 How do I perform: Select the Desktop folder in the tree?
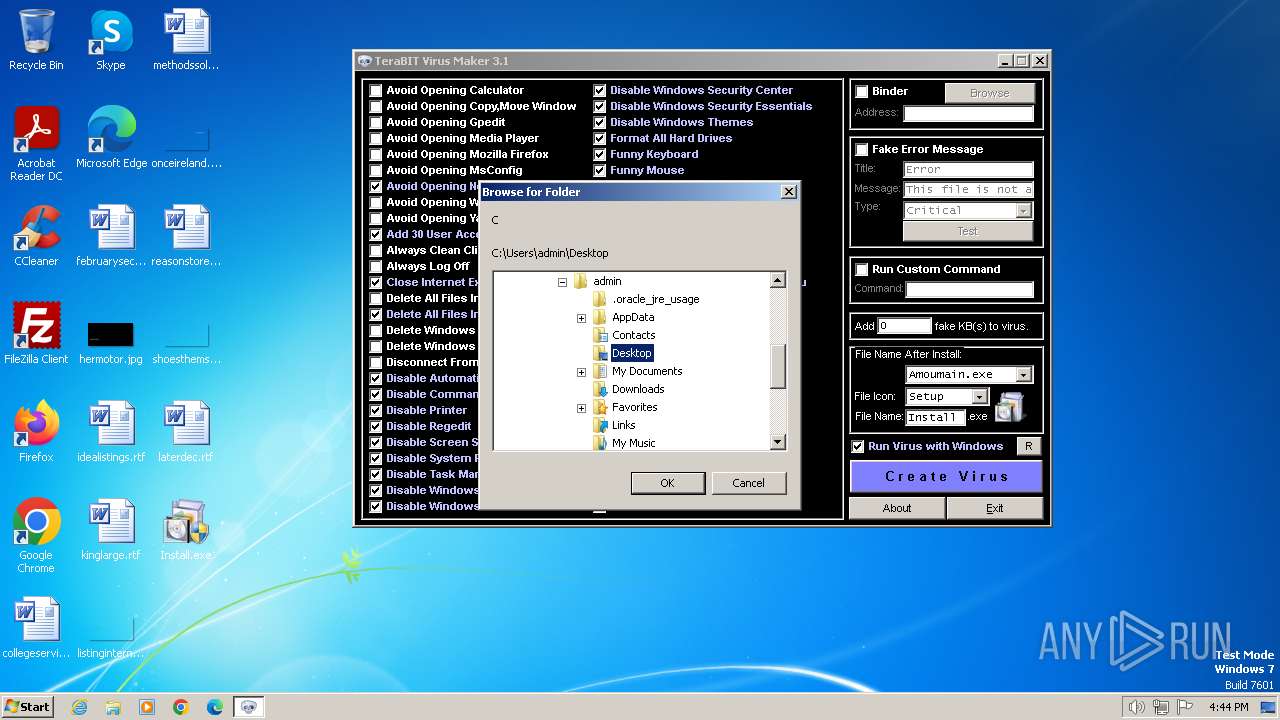click(x=631, y=353)
